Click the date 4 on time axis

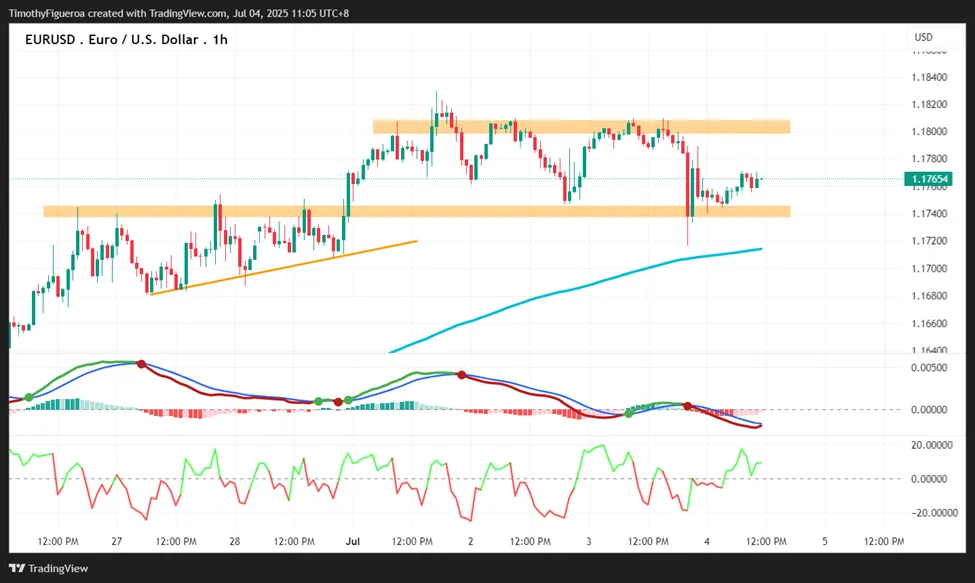coord(707,541)
